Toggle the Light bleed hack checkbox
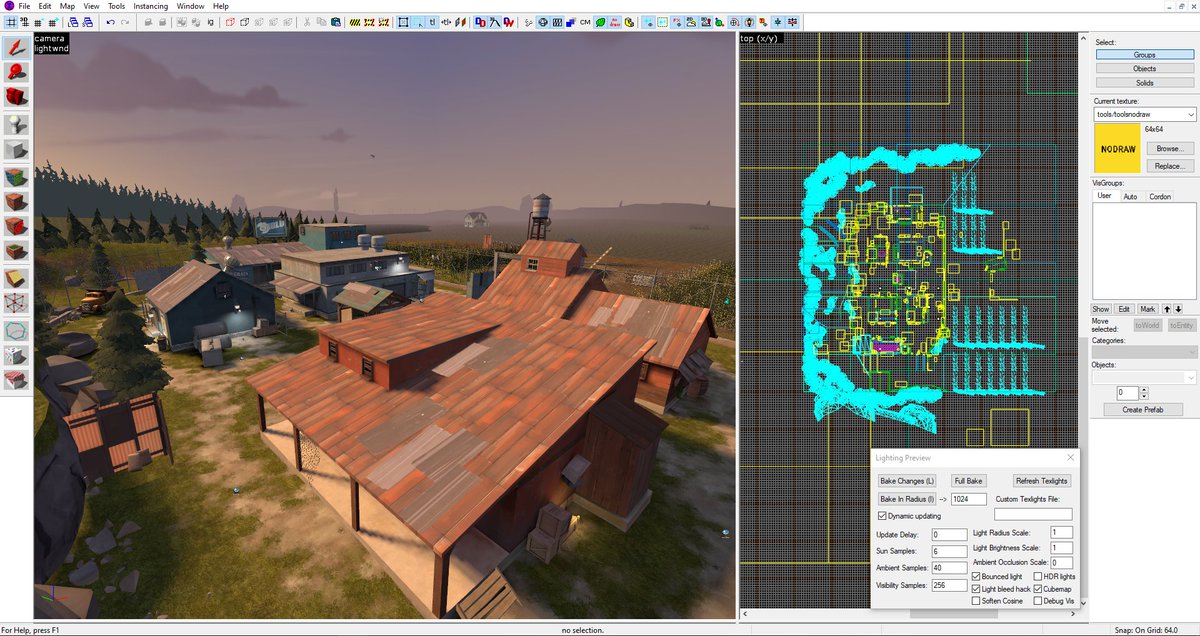Viewport: 1200px width, 636px height. click(976, 589)
